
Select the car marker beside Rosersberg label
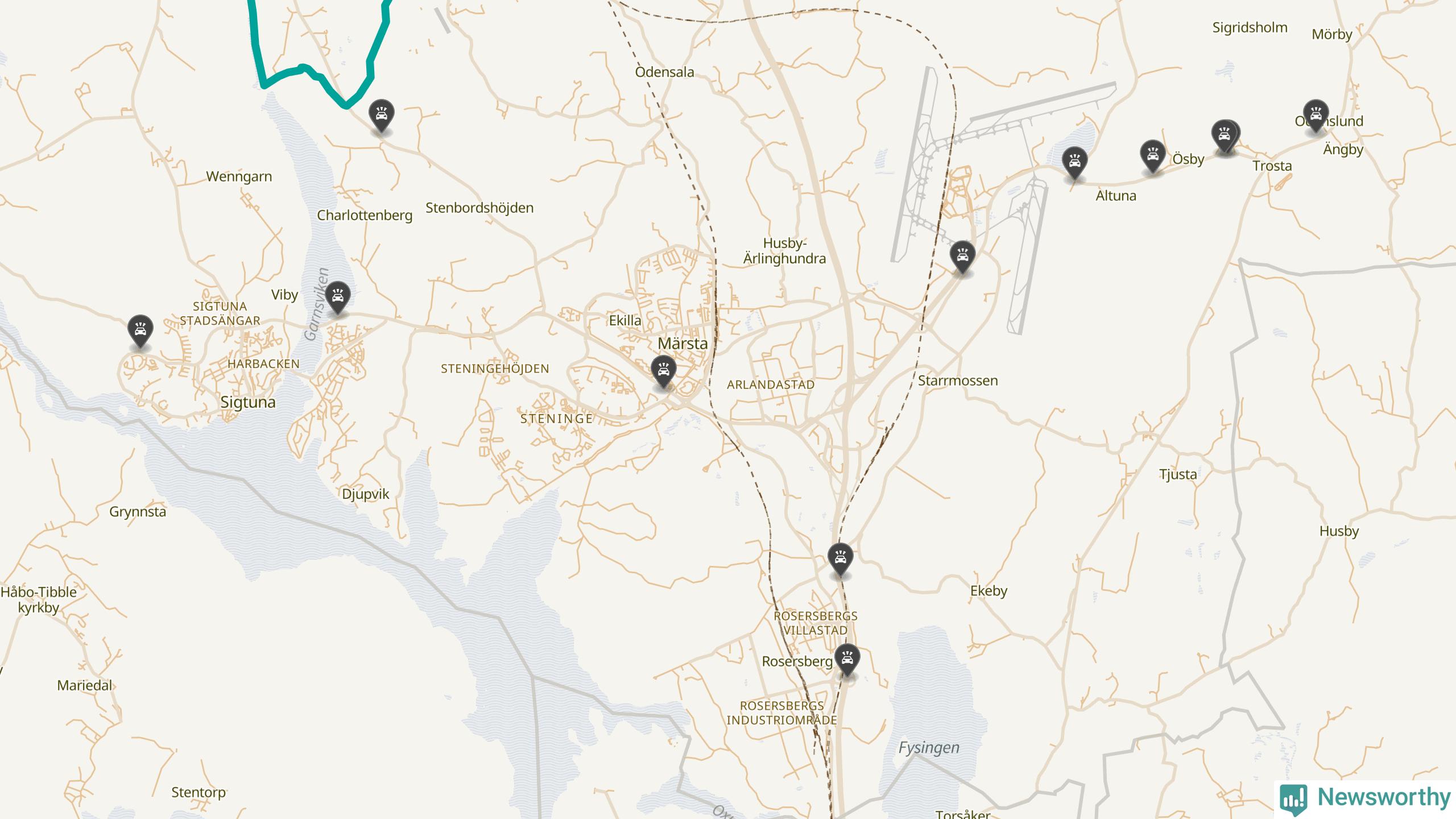point(847,660)
